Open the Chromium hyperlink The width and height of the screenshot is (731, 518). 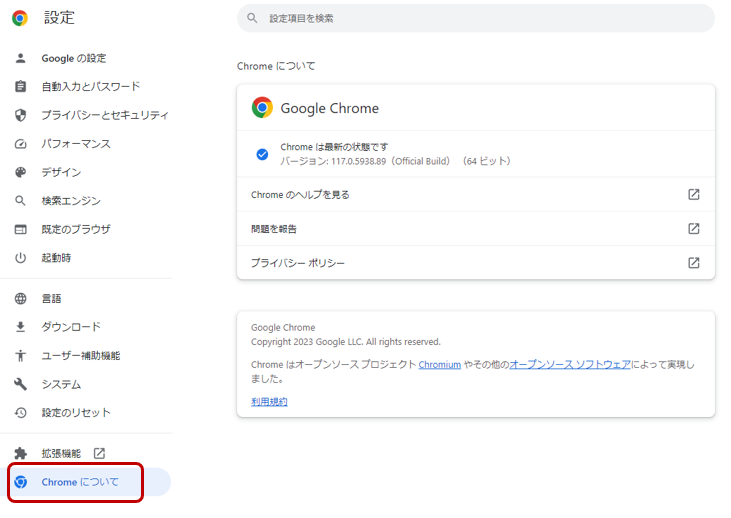439,365
